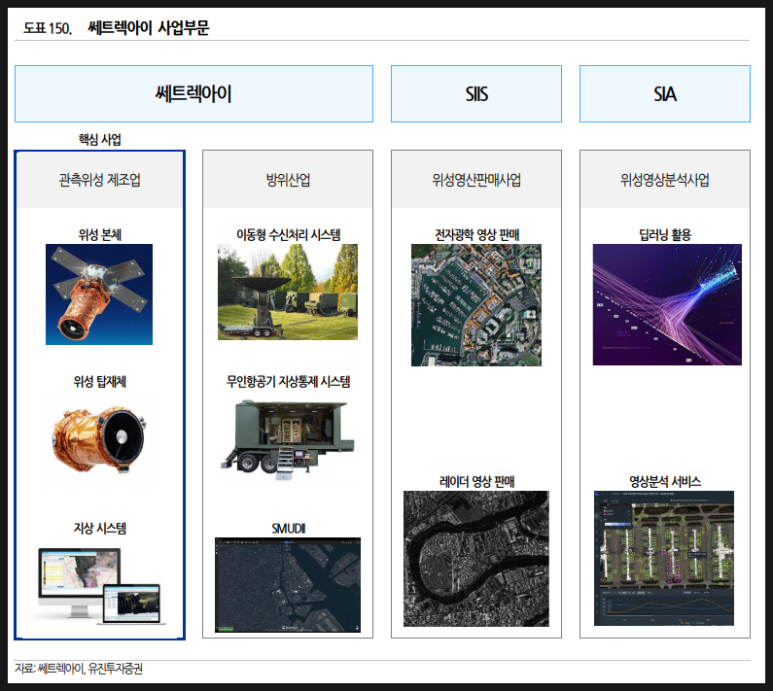Click the 도표 150. figure number

pyautogui.click(x=47, y=28)
